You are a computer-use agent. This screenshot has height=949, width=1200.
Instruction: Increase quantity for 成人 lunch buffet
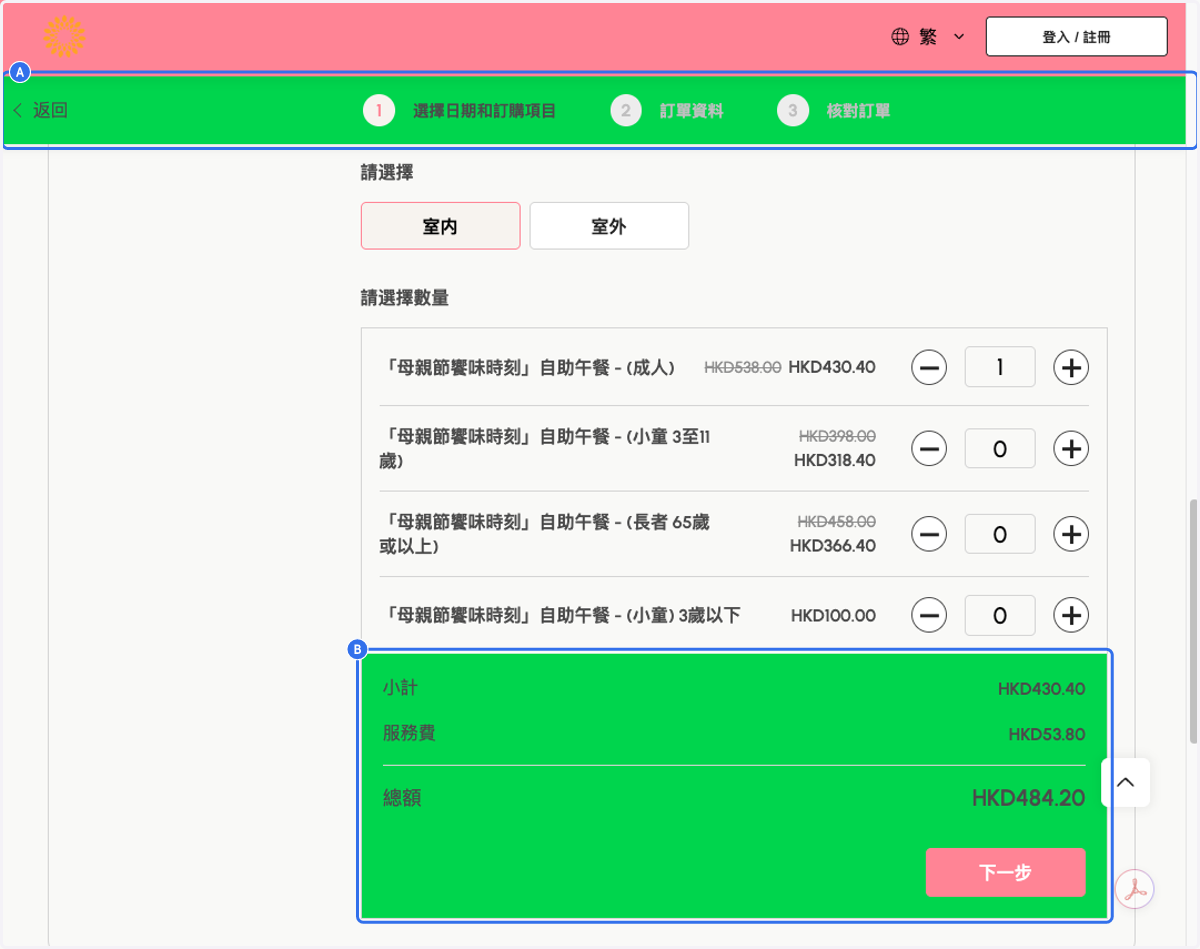pyautogui.click(x=1071, y=368)
